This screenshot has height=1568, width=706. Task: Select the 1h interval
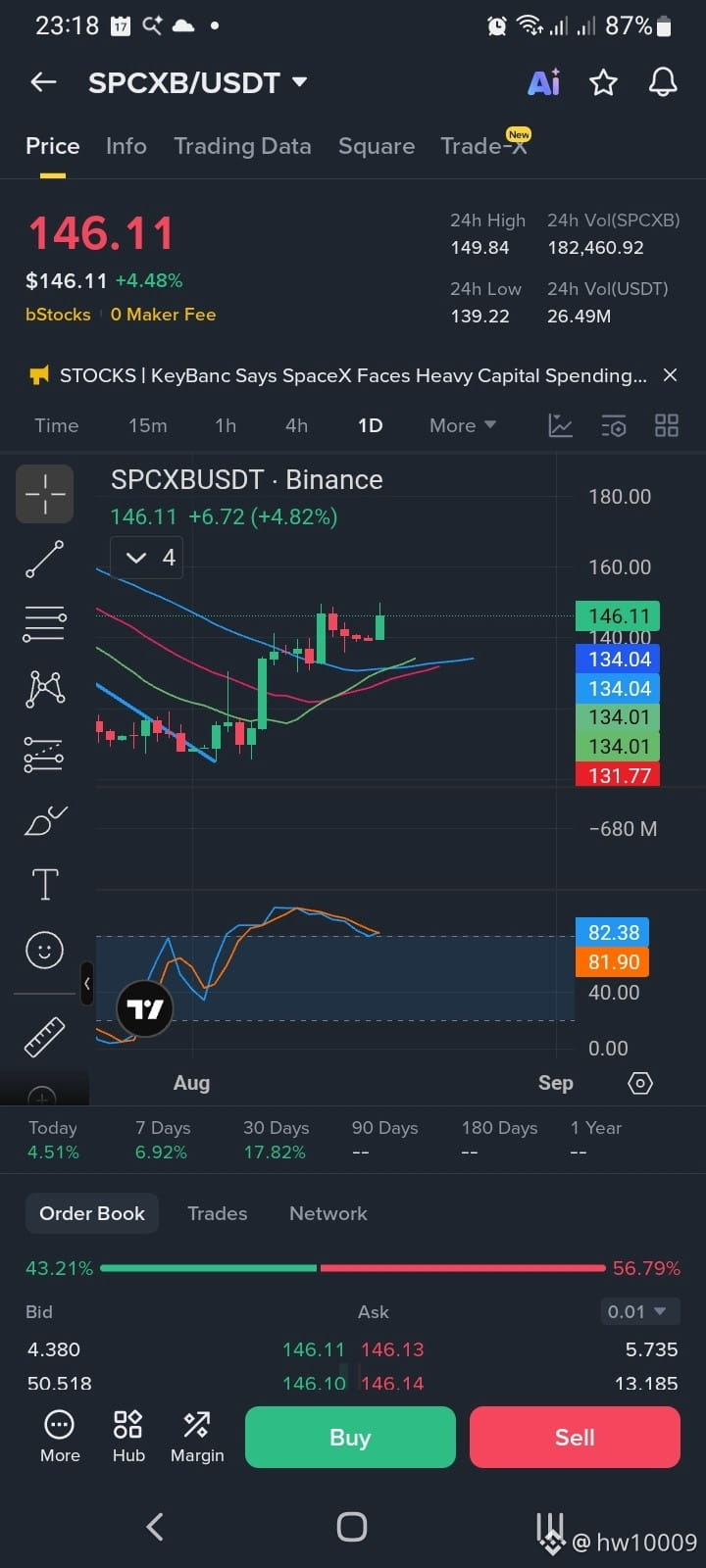pyautogui.click(x=226, y=425)
